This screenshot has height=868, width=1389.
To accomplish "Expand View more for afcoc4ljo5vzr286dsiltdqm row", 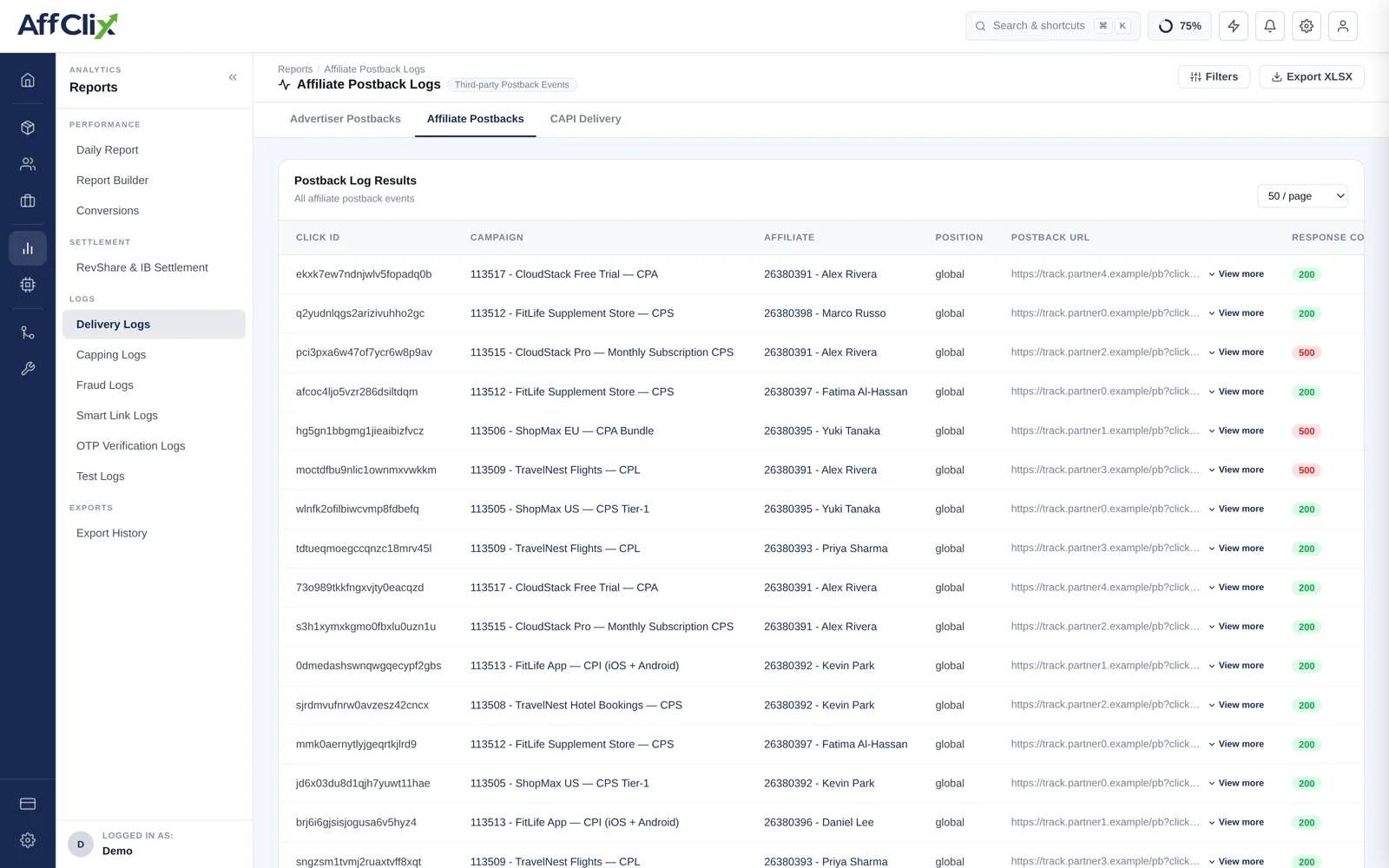I will click(1236, 391).
